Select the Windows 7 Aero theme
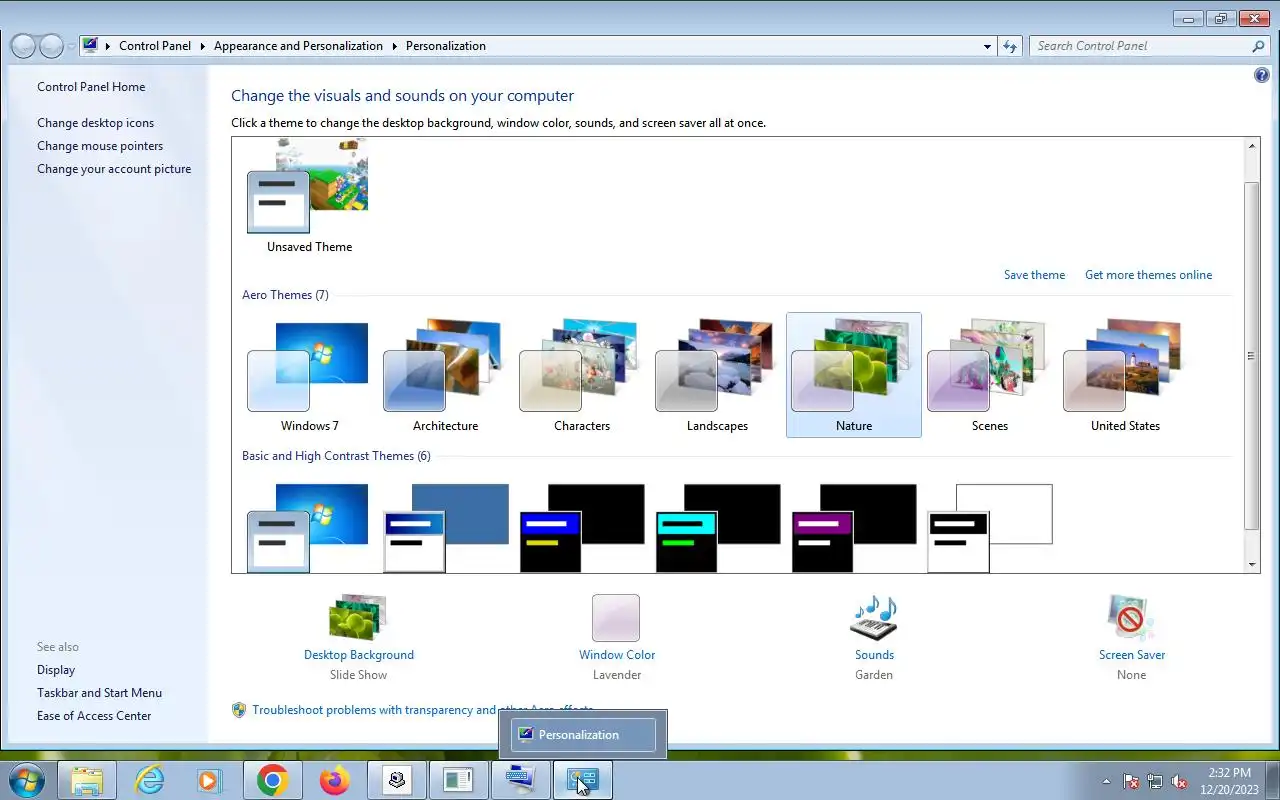The height and width of the screenshot is (800, 1280). 309,375
